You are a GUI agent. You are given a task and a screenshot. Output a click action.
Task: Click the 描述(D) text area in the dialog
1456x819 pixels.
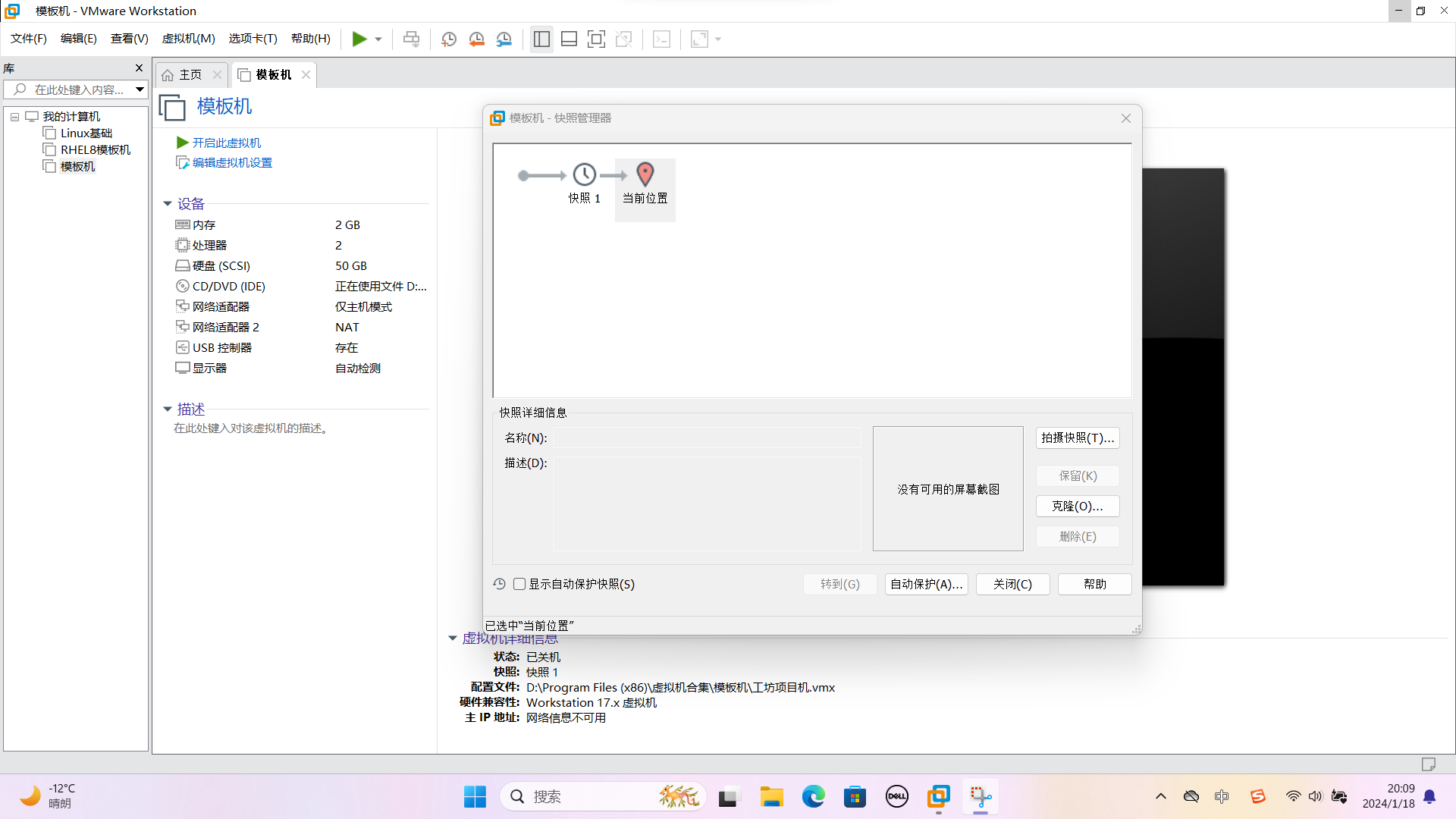coord(707,504)
